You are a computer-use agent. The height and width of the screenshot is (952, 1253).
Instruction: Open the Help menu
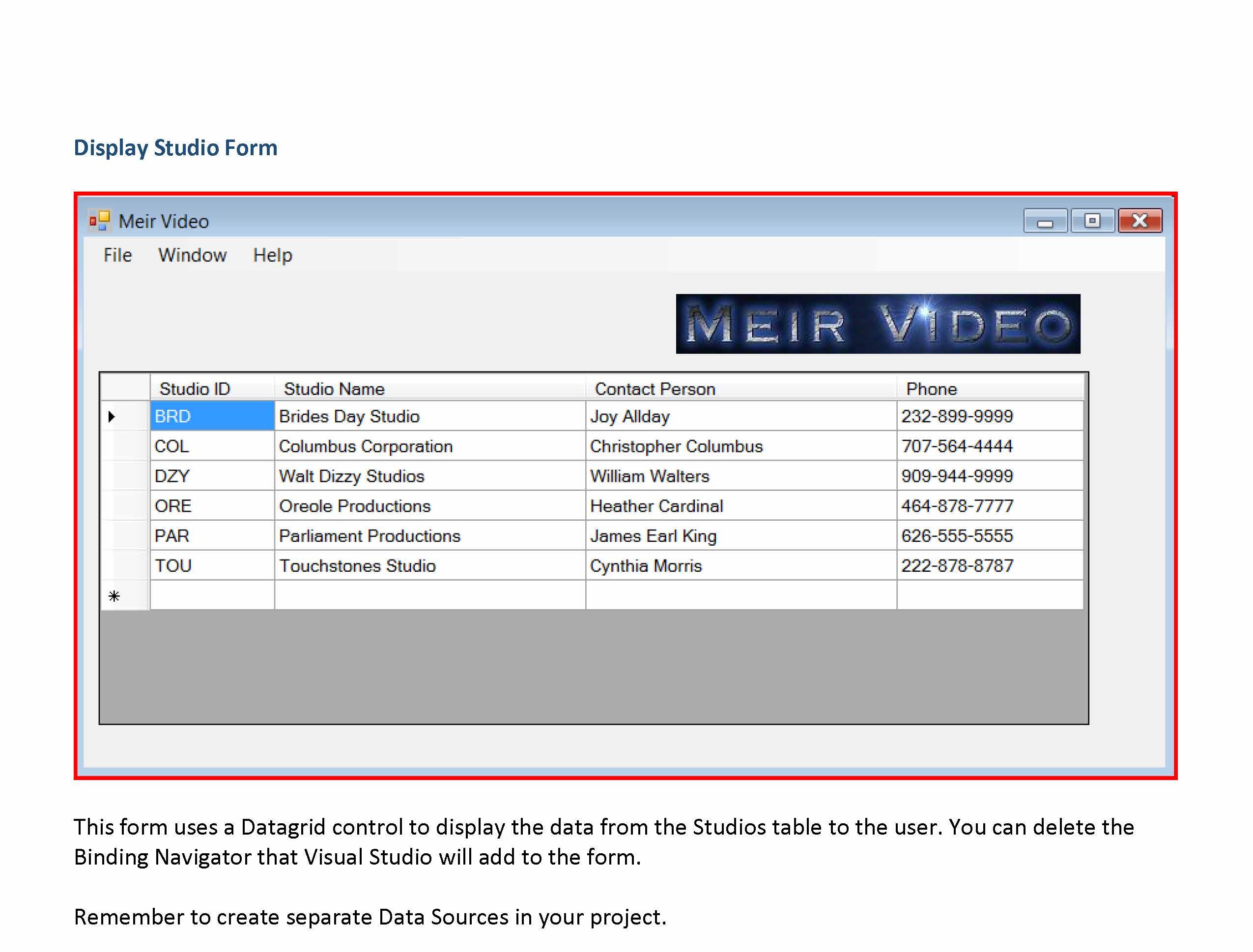coord(273,255)
